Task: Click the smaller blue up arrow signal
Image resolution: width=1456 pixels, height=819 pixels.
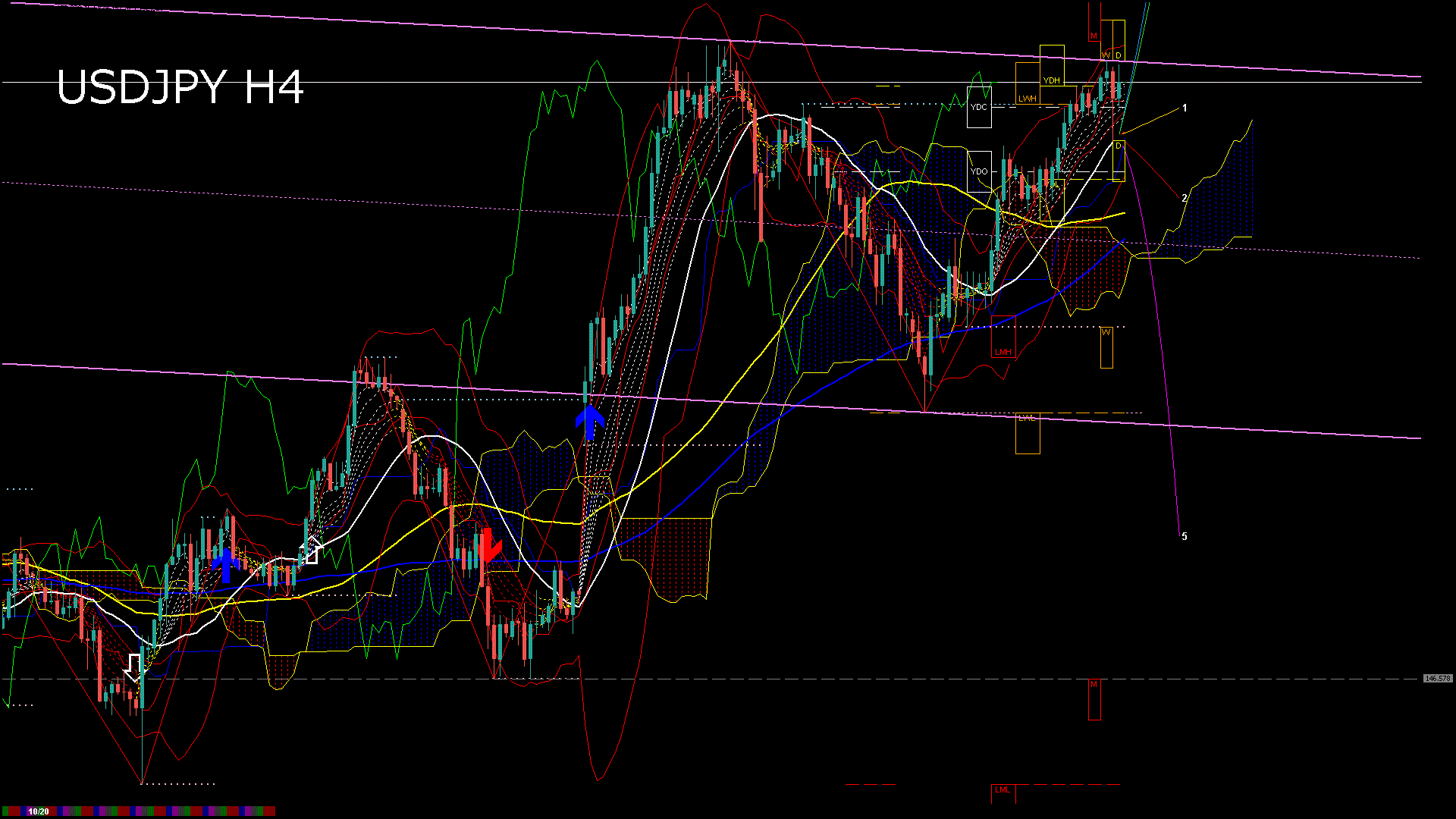Action: point(226,564)
